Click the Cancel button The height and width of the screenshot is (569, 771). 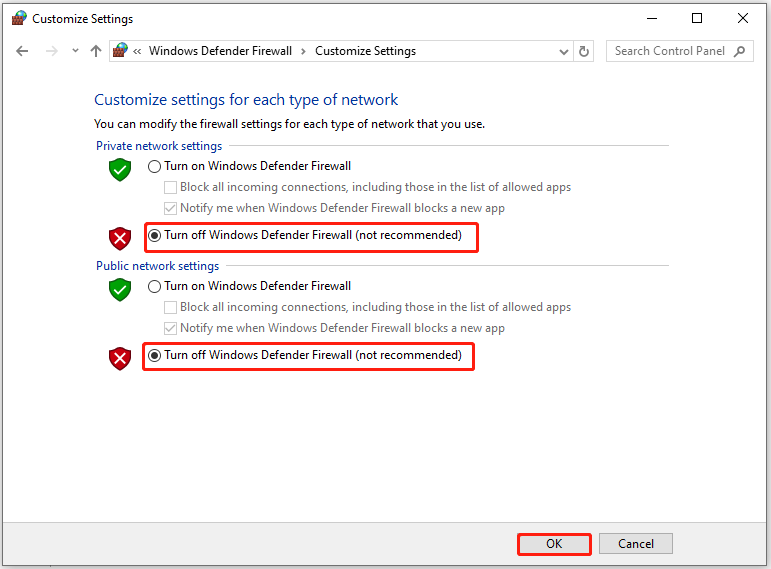tap(636, 544)
